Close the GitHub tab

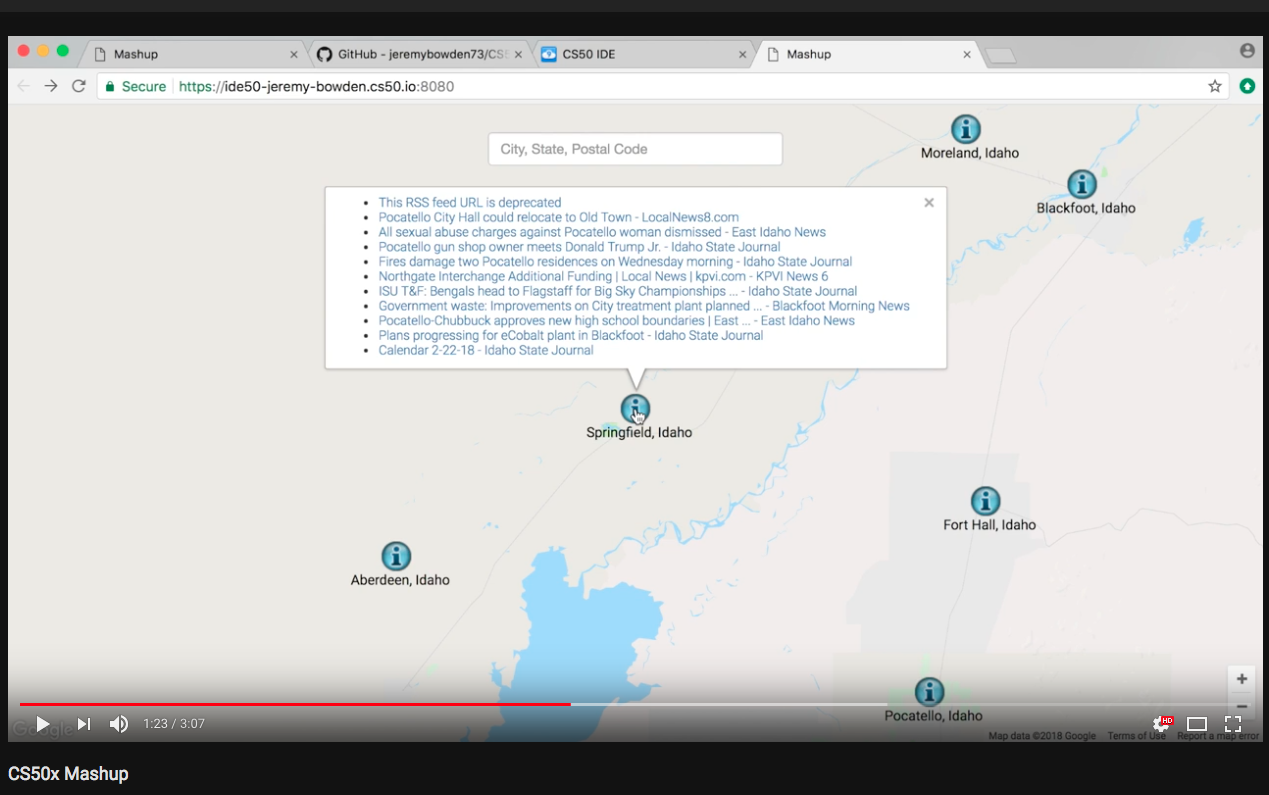coord(518,55)
